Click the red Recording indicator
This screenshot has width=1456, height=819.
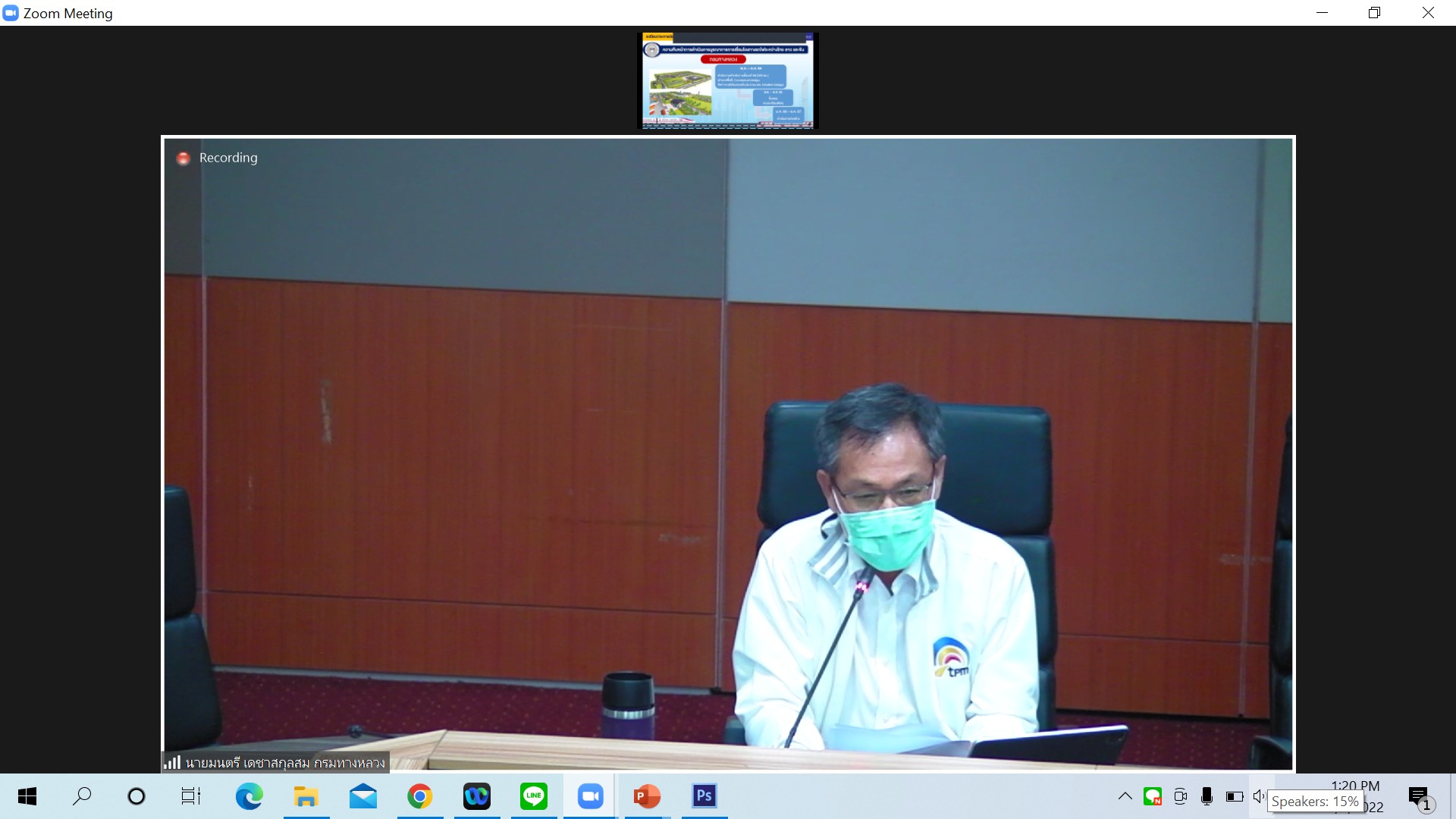183,158
